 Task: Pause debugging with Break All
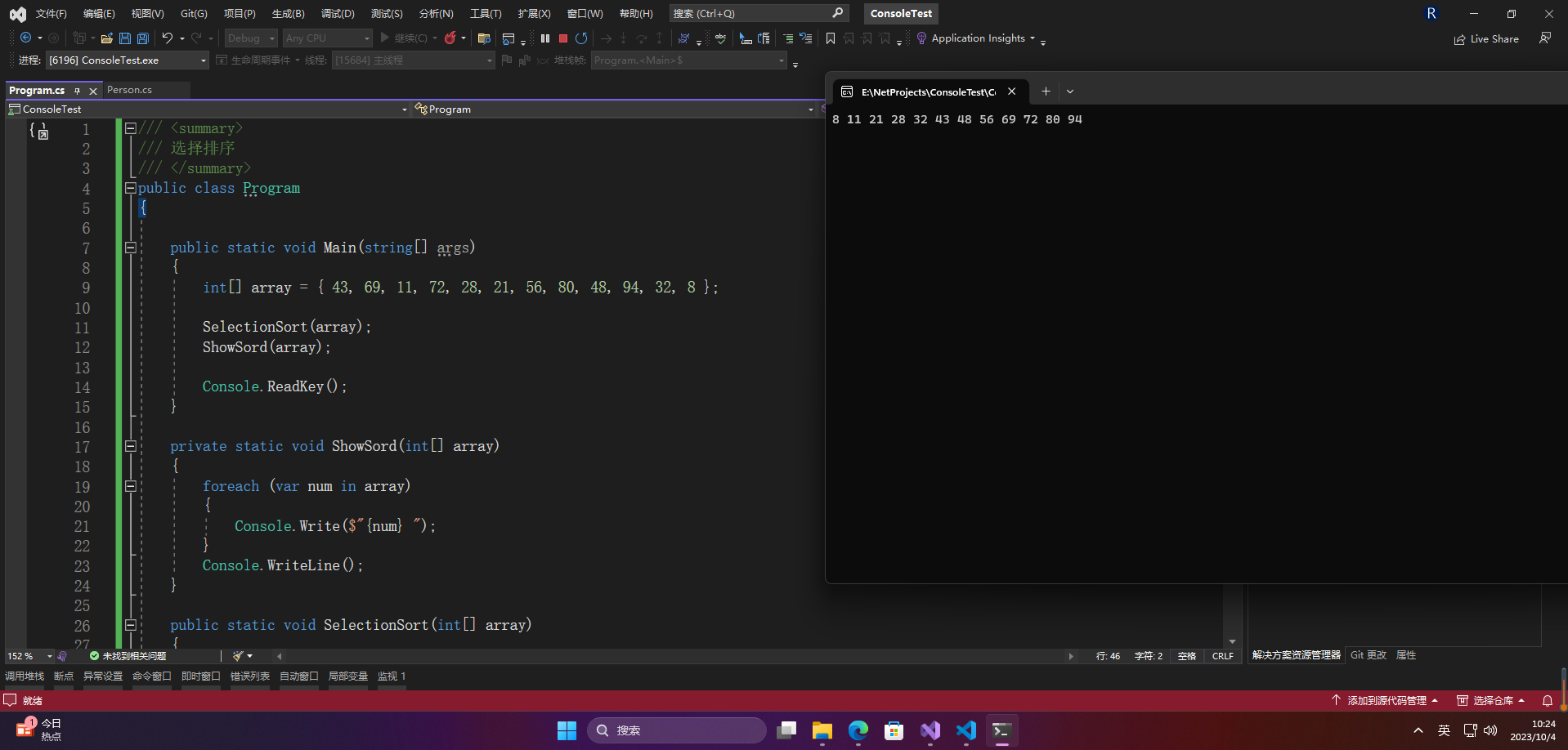545,38
